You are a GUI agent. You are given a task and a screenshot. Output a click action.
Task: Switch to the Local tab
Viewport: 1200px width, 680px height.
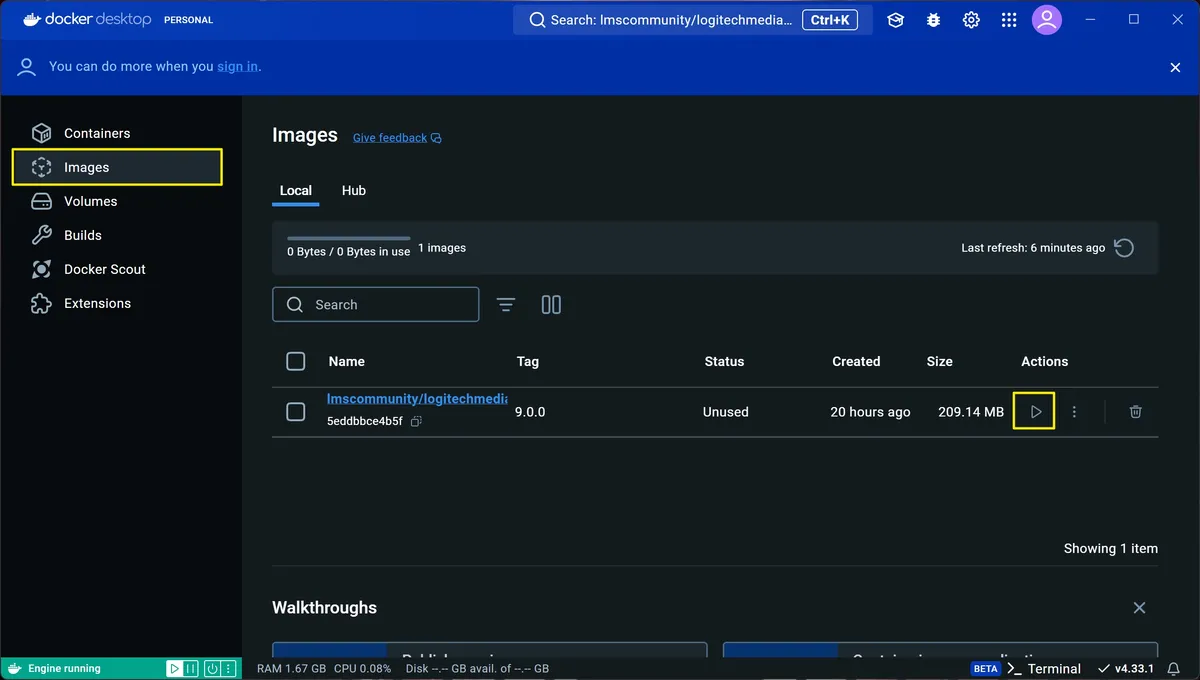tap(296, 190)
